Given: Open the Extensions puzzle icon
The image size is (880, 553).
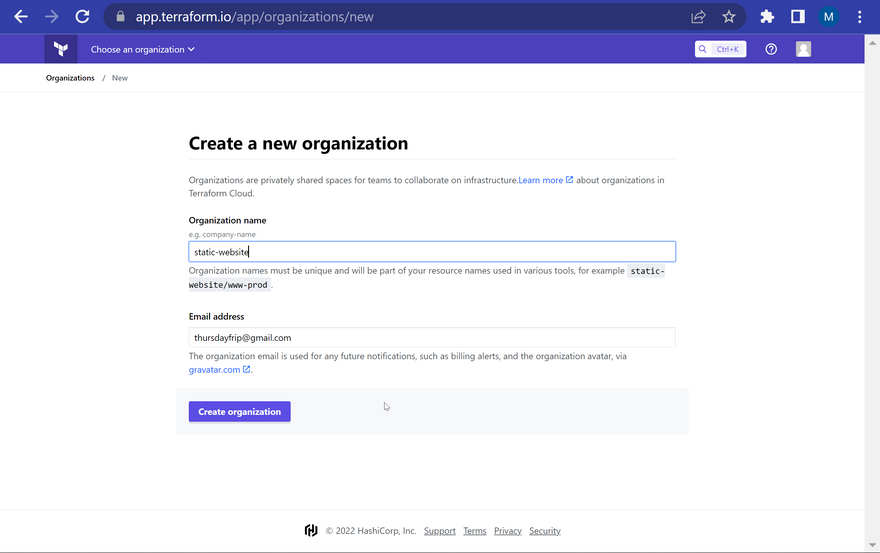Looking at the screenshot, I should 767,17.
